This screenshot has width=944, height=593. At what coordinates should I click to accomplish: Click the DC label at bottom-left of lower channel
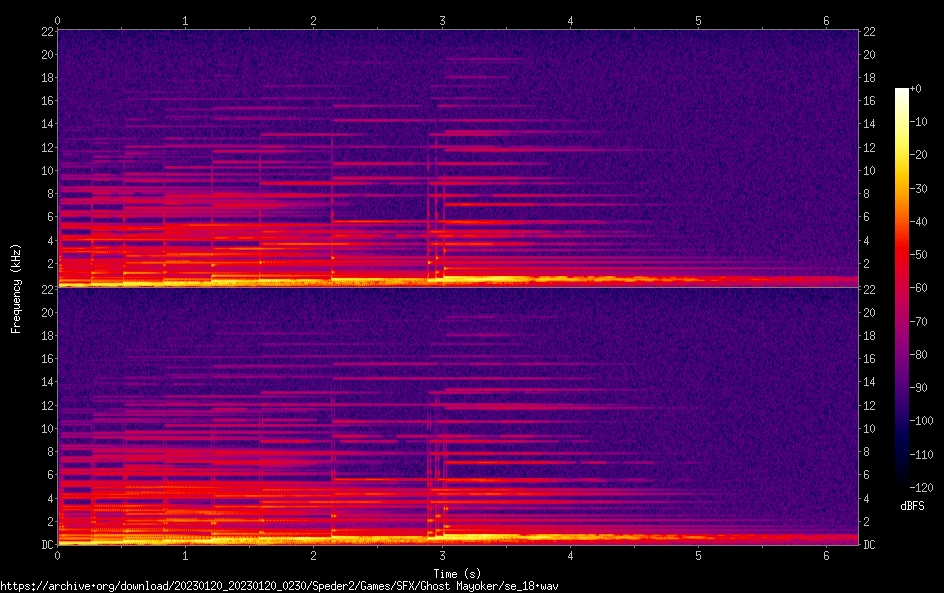pos(46,545)
